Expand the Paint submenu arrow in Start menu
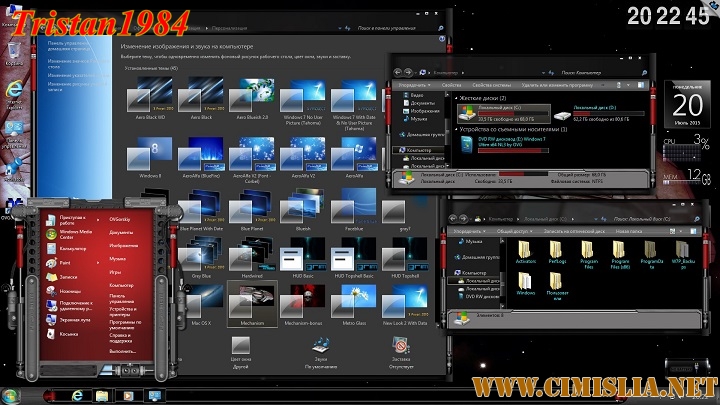Screen dimensions: 720x405 tap(97, 261)
